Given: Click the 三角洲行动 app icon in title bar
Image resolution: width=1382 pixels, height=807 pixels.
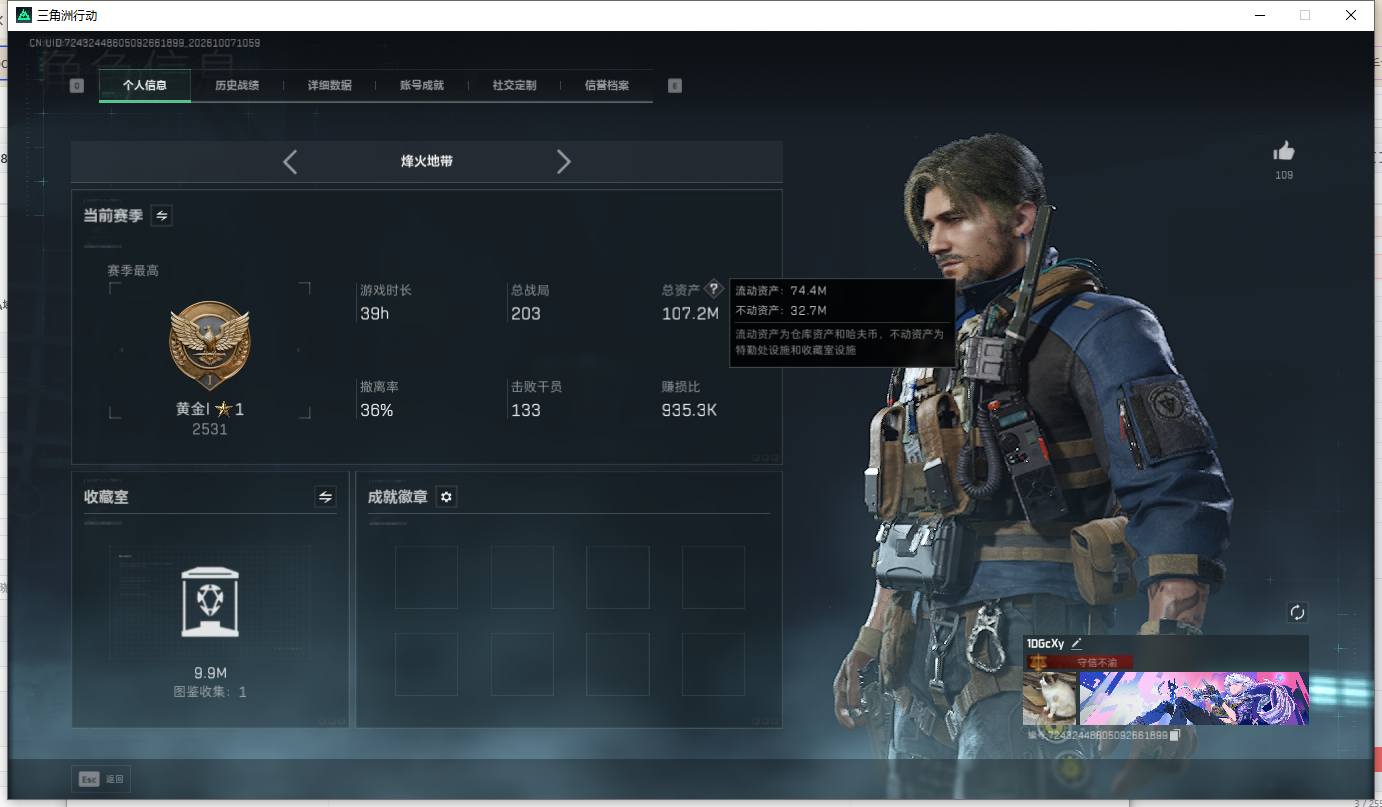Looking at the screenshot, I should (x=24, y=15).
